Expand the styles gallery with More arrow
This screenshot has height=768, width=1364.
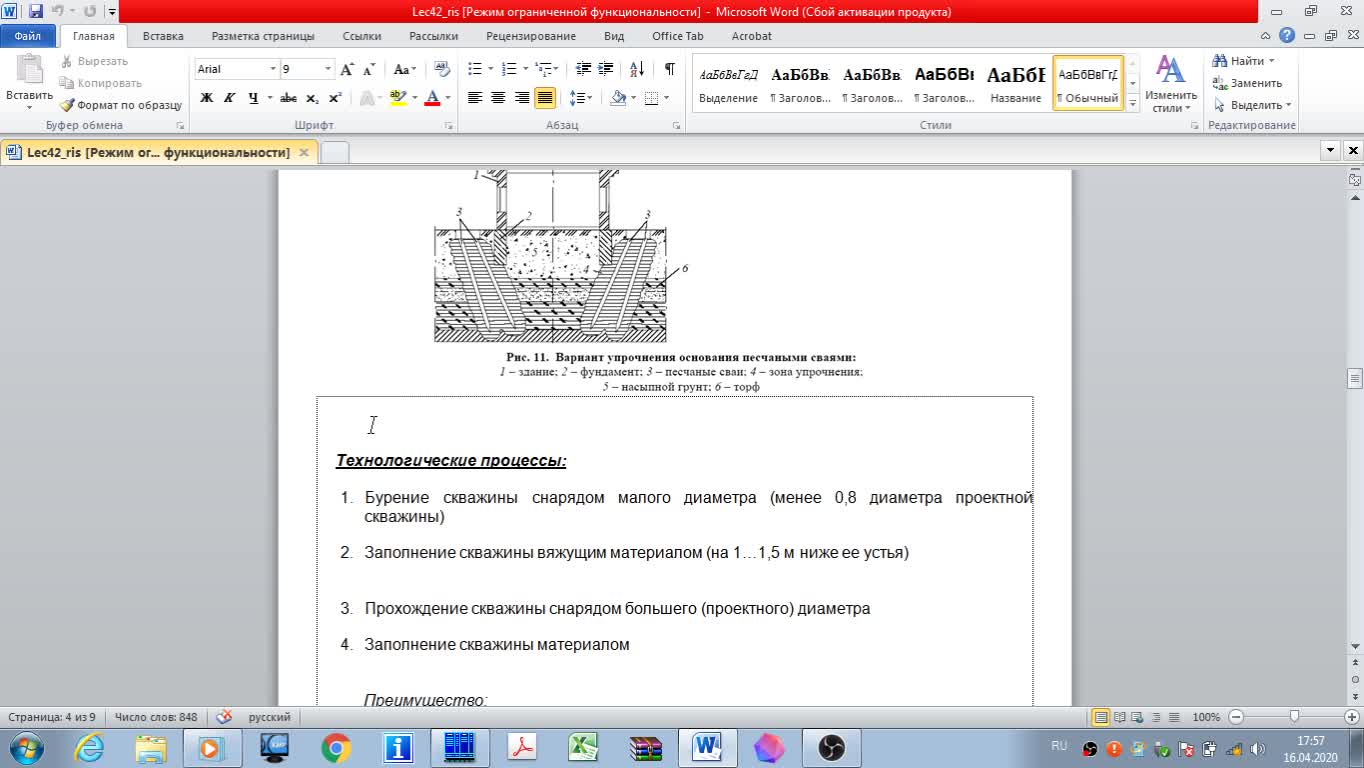tap(1133, 104)
